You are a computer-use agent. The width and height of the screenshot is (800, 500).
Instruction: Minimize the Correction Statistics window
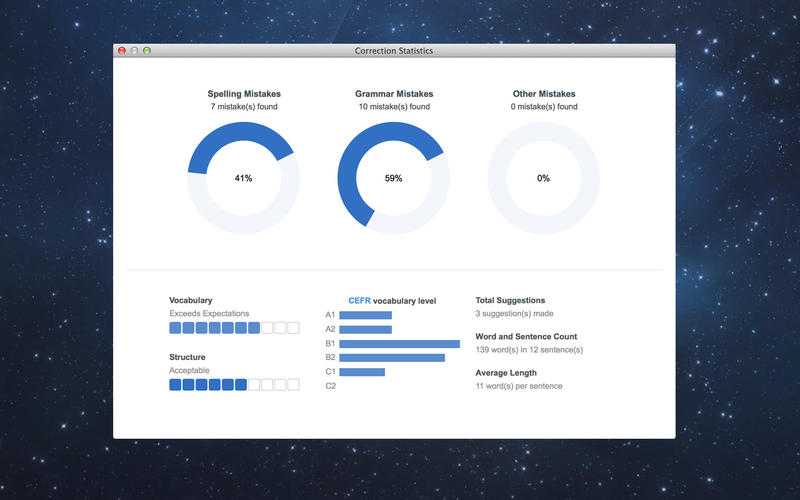point(134,51)
